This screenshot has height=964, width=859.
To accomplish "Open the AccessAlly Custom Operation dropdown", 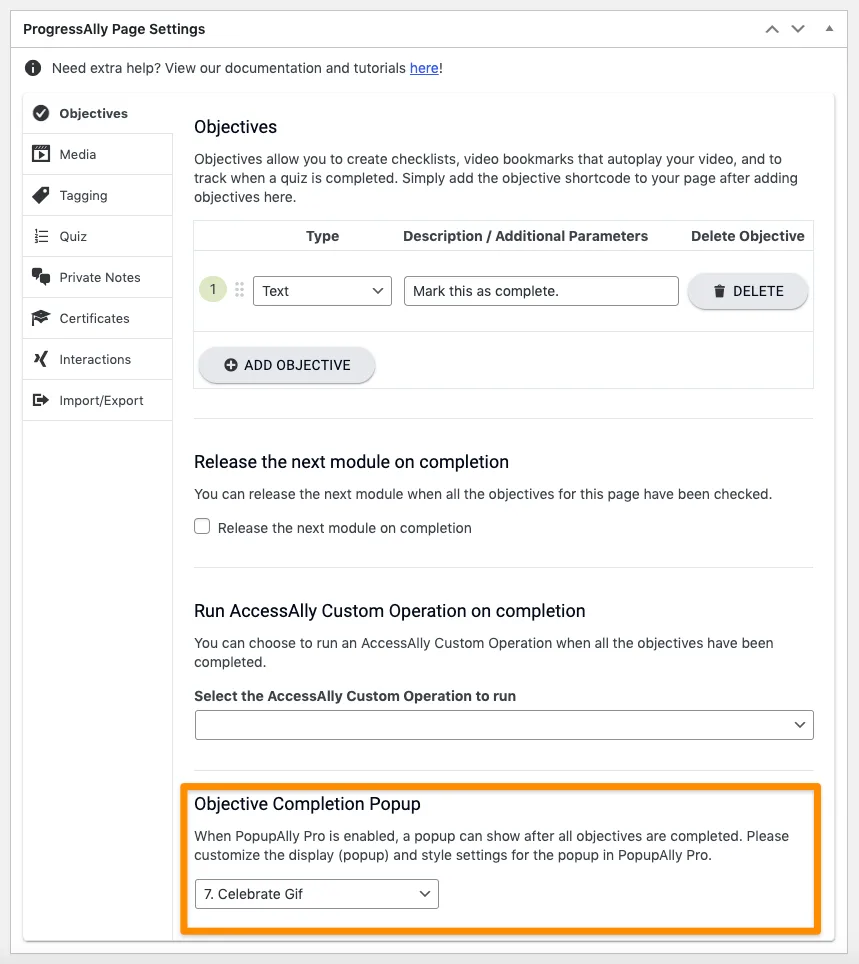I will (504, 724).
